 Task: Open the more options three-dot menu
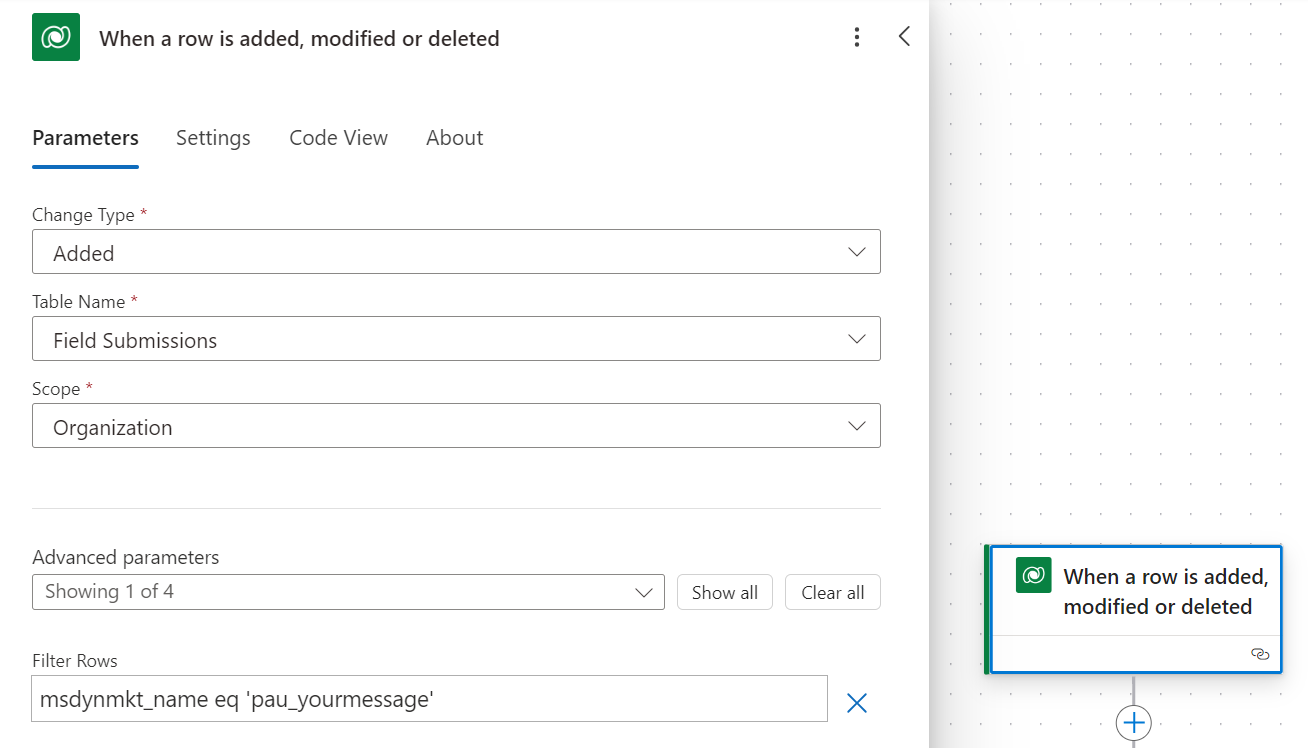pyautogui.click(x=857, y=36)
